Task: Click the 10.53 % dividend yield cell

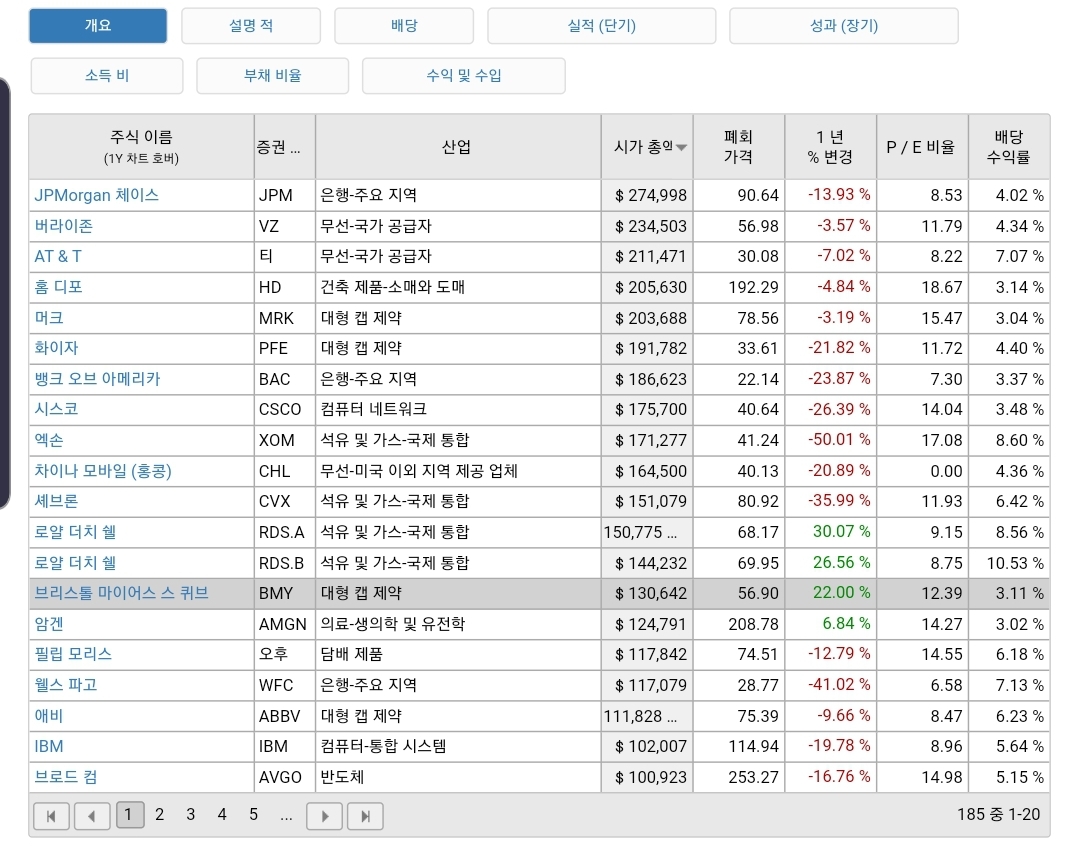Action: [x=1008, y=563]
